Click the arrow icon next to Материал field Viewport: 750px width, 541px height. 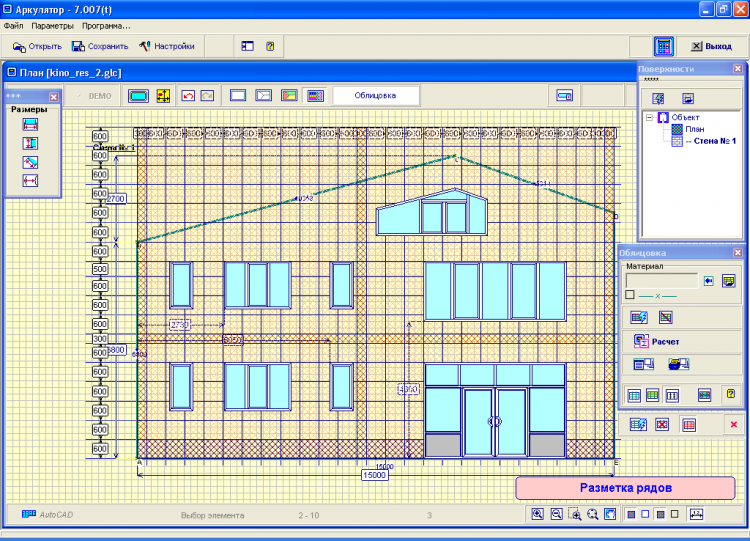pyautogui.click(x=709, y=281)
